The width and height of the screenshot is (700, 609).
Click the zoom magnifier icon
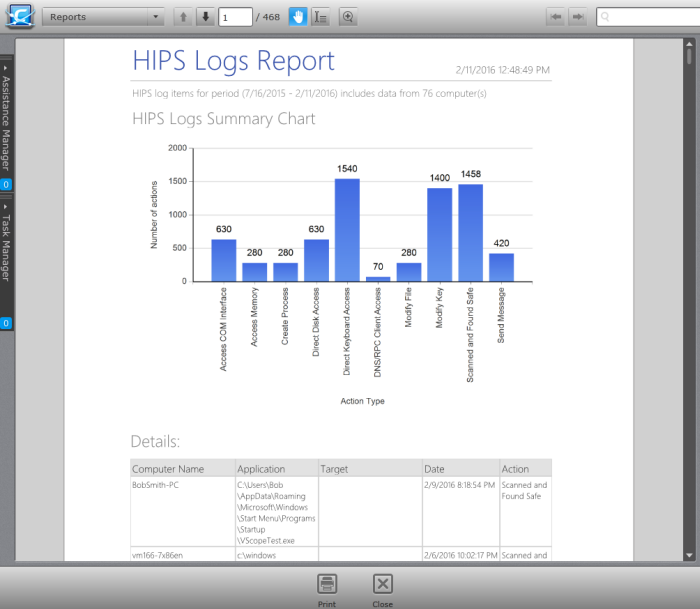[x=348, y=17]
